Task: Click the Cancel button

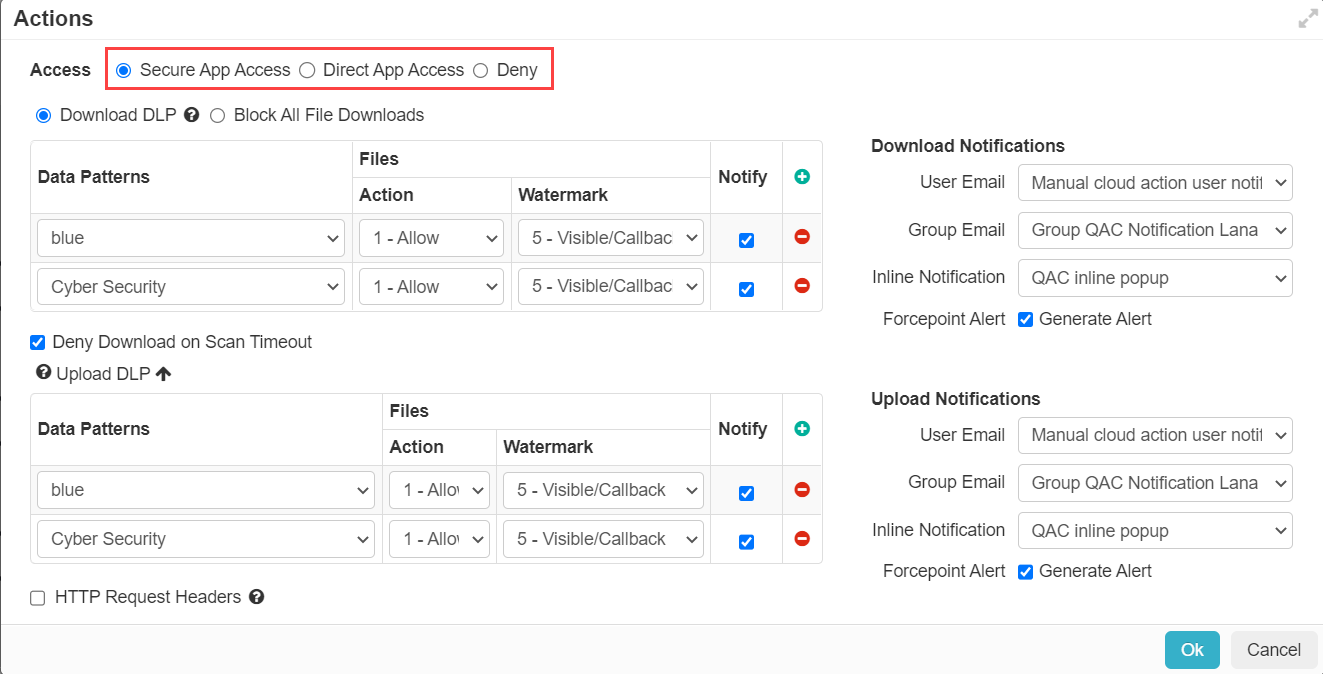Action: [x=1274, y=650]
